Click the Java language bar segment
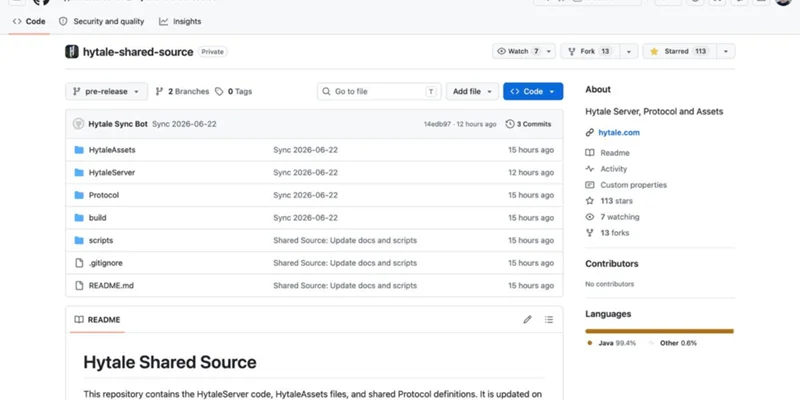800x400 pixels. (659, 331)
